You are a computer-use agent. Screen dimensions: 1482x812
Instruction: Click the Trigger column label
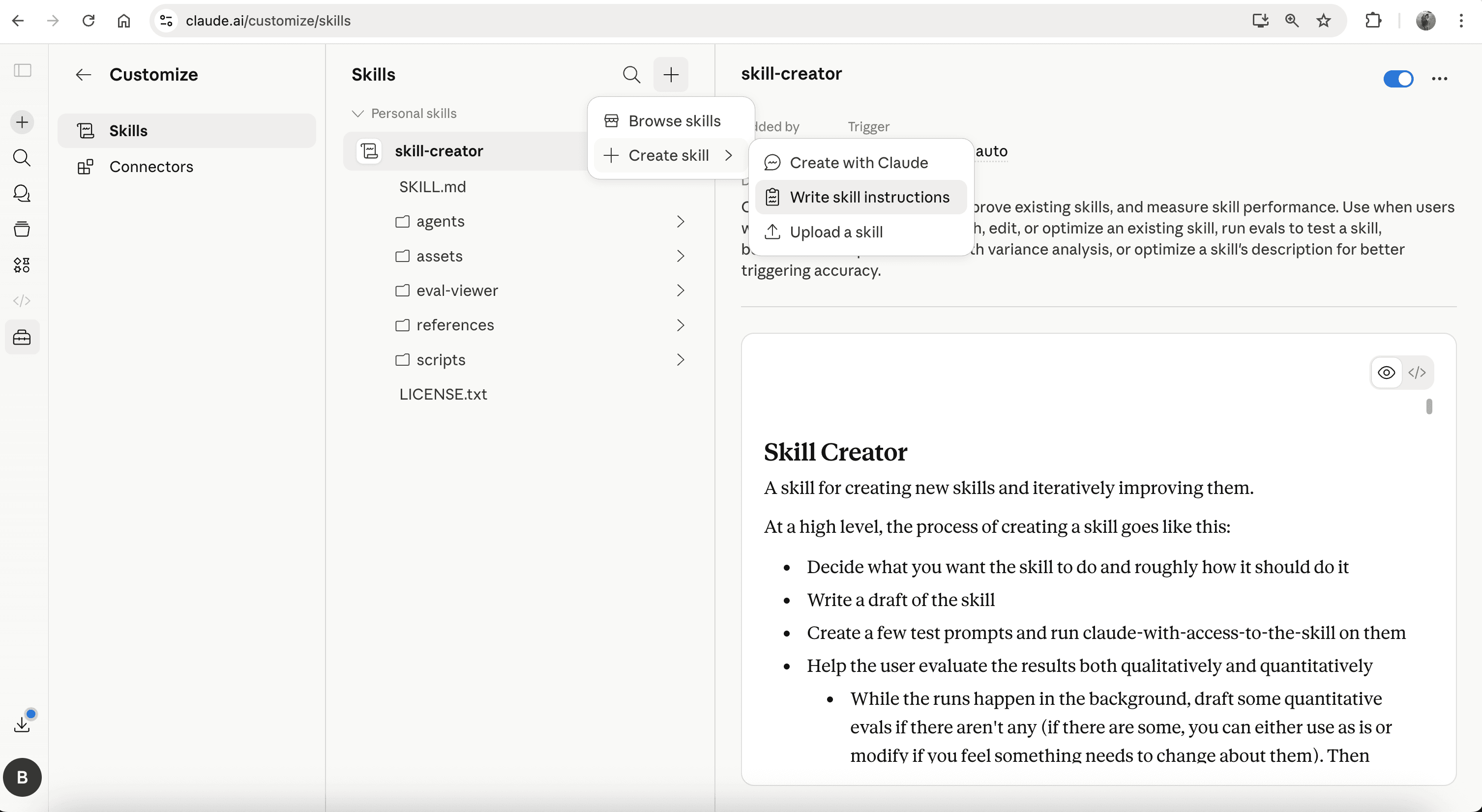[868, 126]
